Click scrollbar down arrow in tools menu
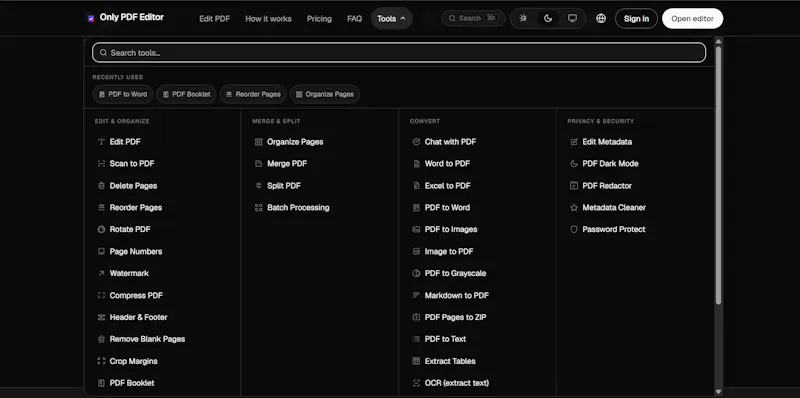Image resolution: width=800 pixels, height=398 pixels. point(718,391)
